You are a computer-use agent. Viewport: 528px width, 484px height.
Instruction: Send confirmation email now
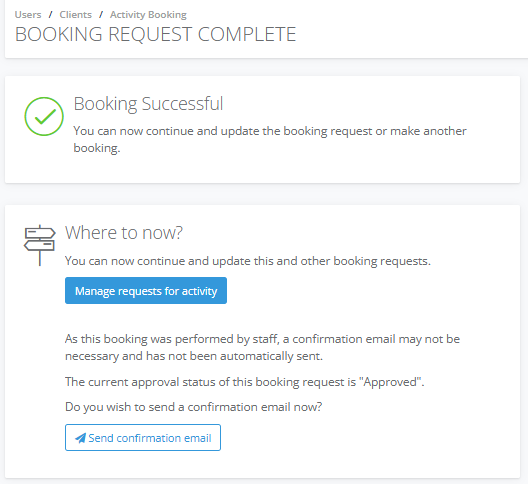(143, 438)
